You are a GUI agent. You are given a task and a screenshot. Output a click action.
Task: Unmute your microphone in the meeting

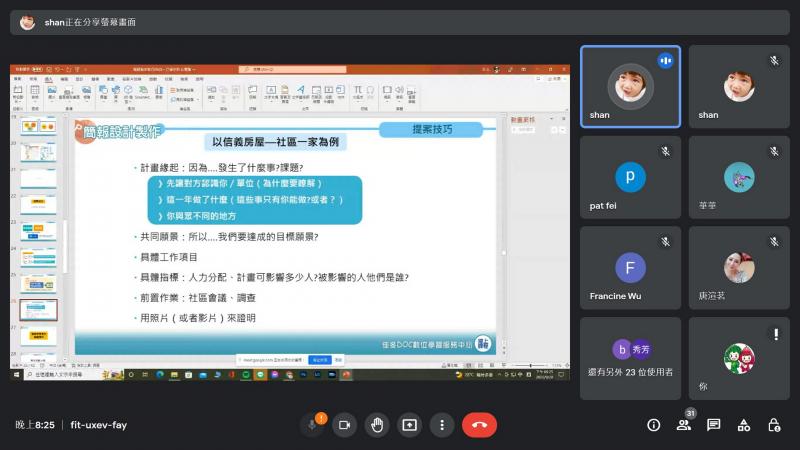[x=312, y=425]
